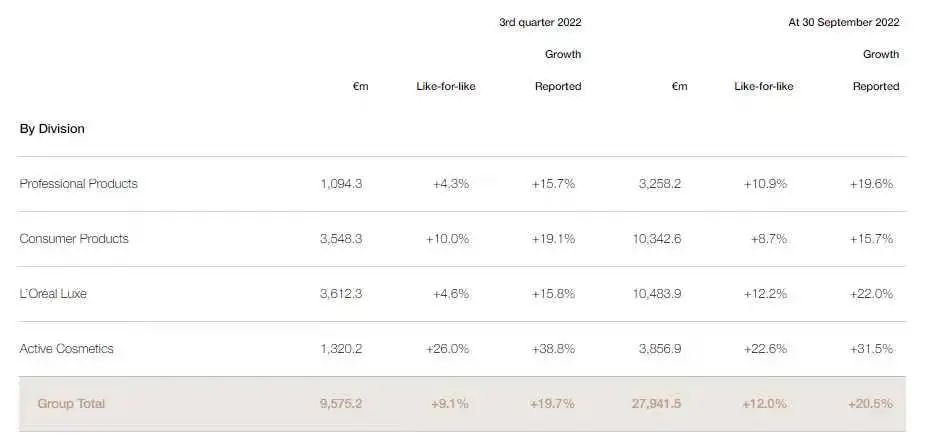Click the +20.5% Group Total reported value
The image size is (933, 442).
point(870,404)
